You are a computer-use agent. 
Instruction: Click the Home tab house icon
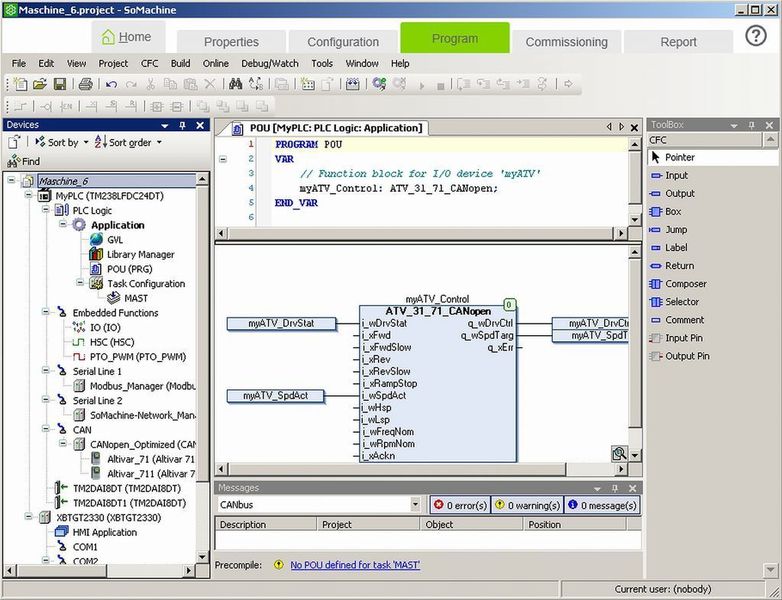(108, 37)
